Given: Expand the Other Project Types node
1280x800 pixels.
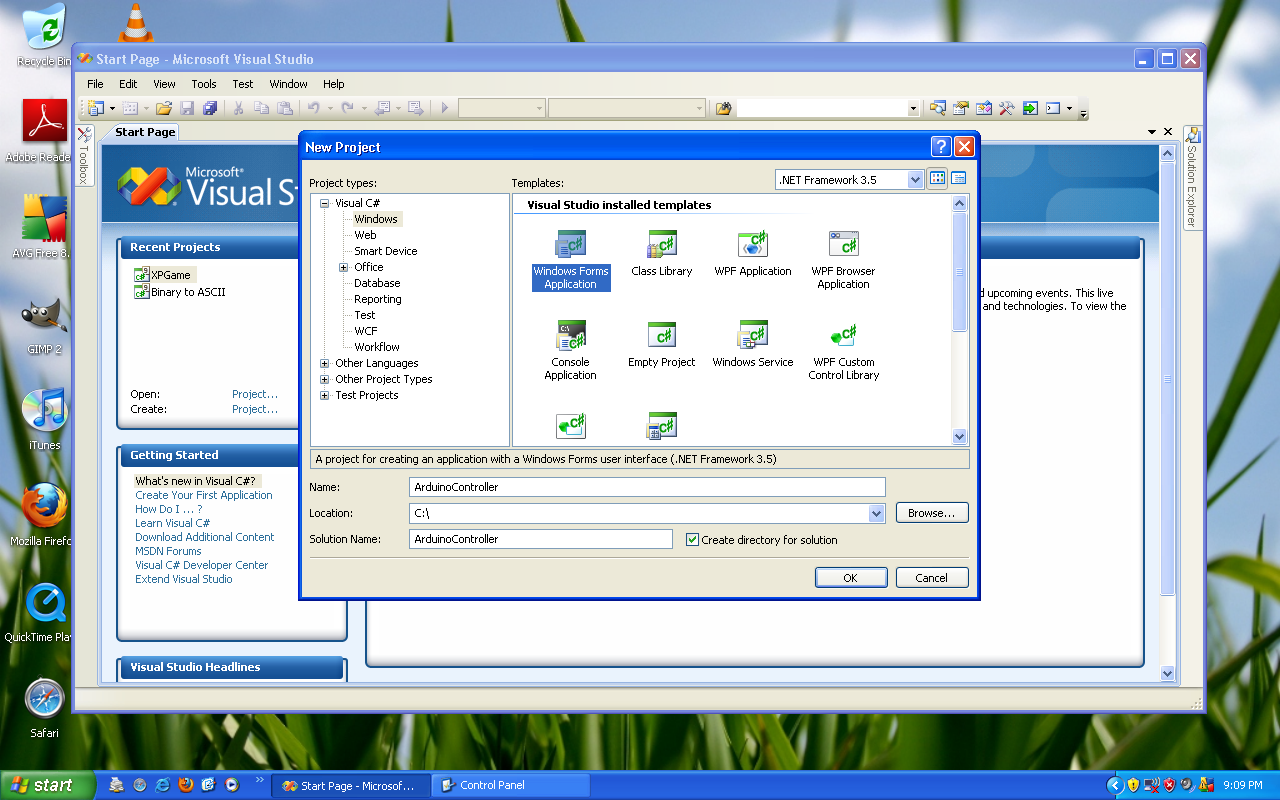Looking at the screenshot, I should tap(325, 379).
